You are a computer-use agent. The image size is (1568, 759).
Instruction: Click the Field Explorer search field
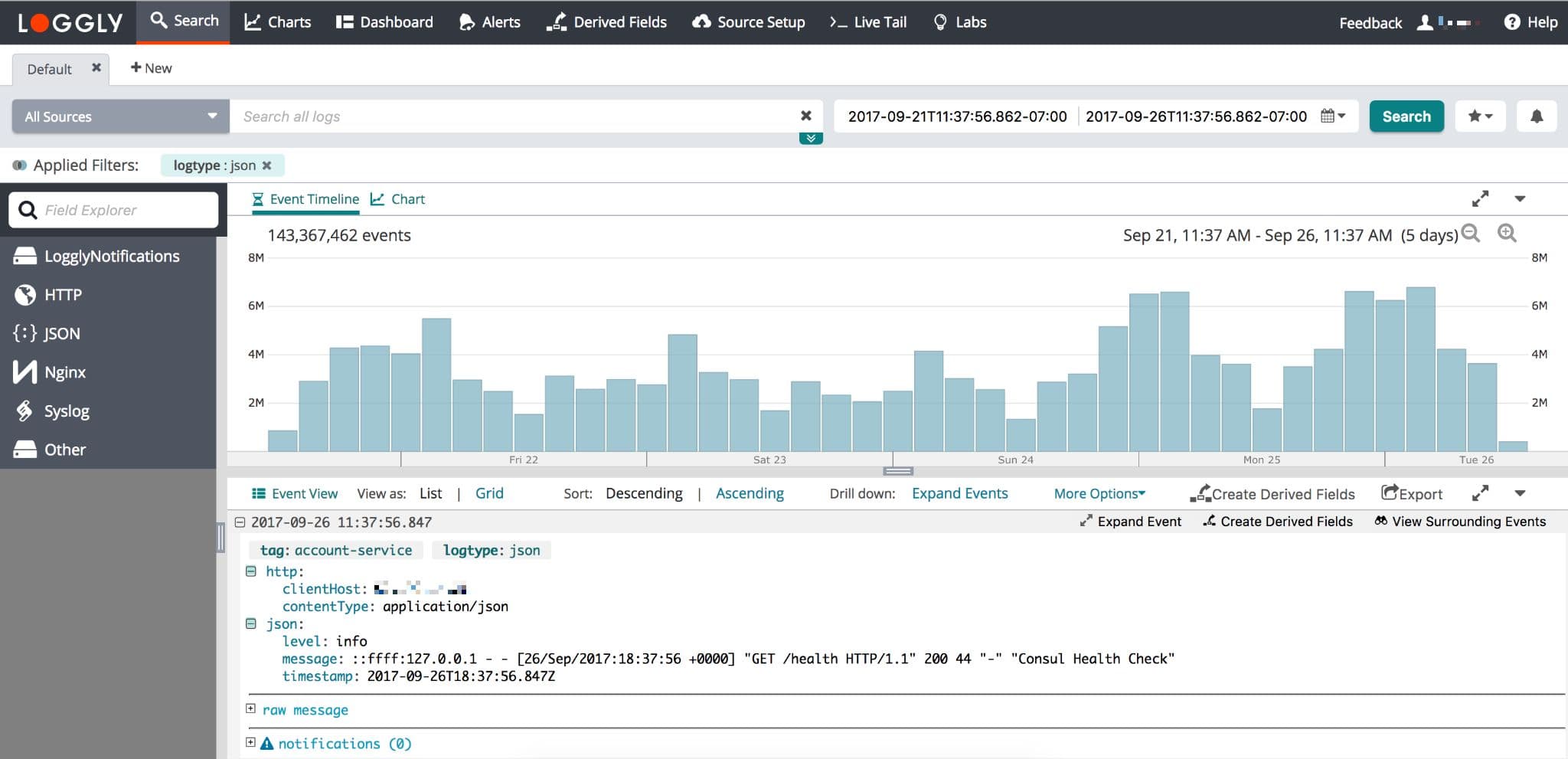click(113, 210)
